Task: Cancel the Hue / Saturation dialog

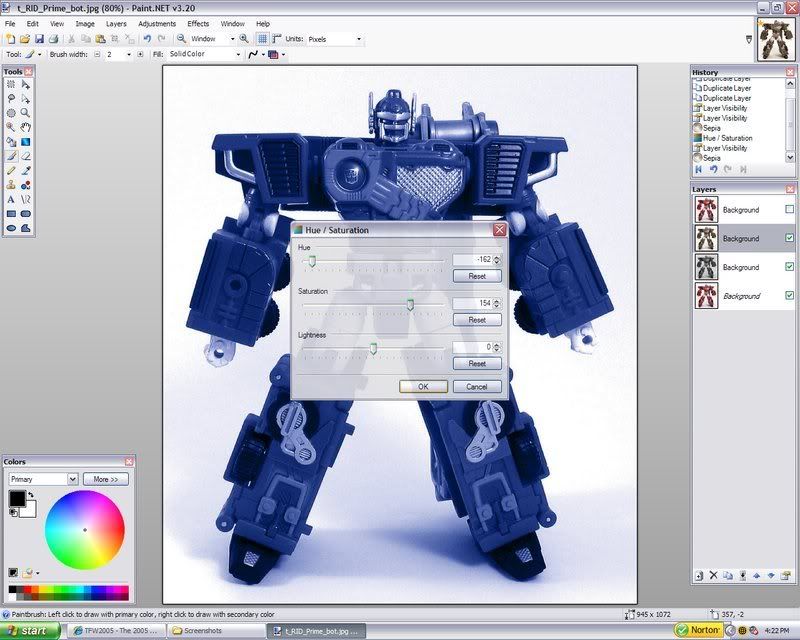Action: pyautogui.click(x=477, y=386)
